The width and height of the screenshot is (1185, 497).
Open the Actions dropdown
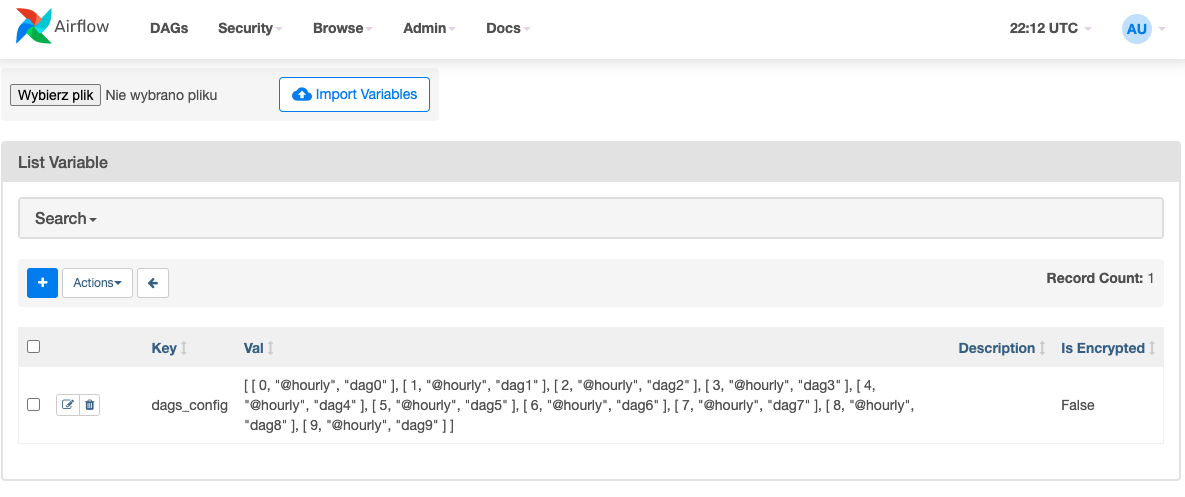coord(97,283)
